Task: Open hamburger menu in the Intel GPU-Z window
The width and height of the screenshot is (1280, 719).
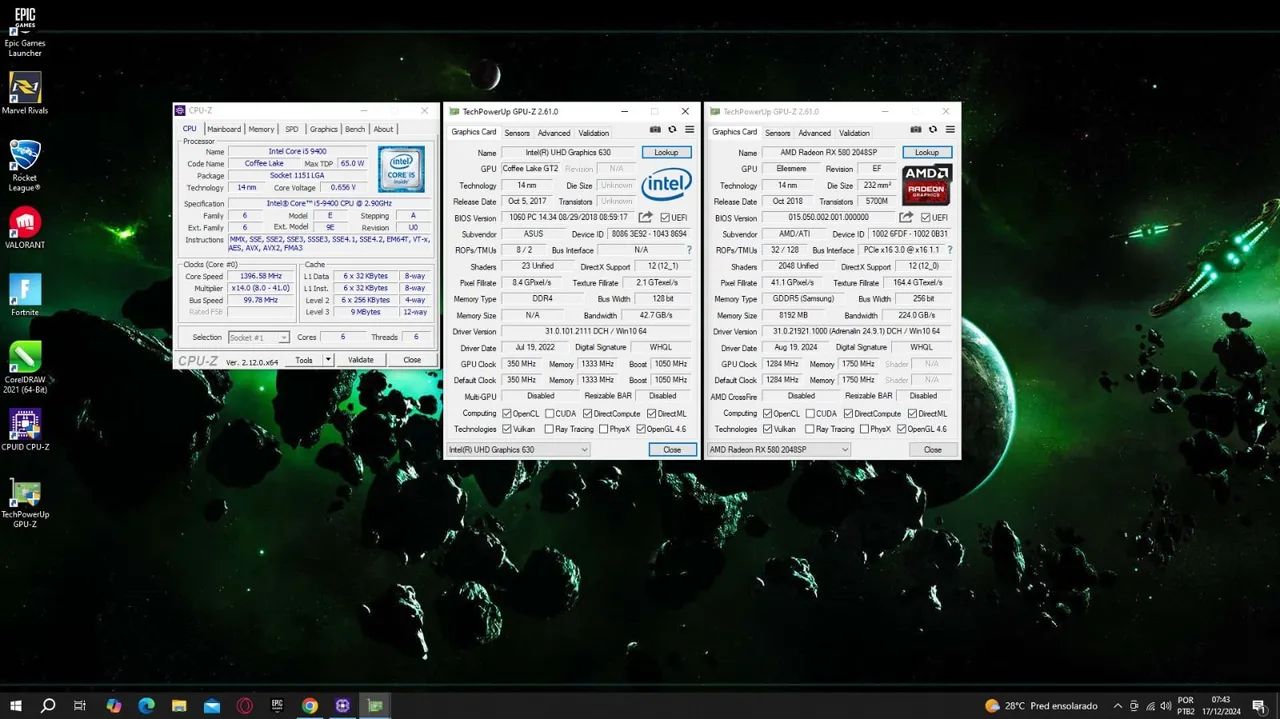Action: click(x=689, y=129)
